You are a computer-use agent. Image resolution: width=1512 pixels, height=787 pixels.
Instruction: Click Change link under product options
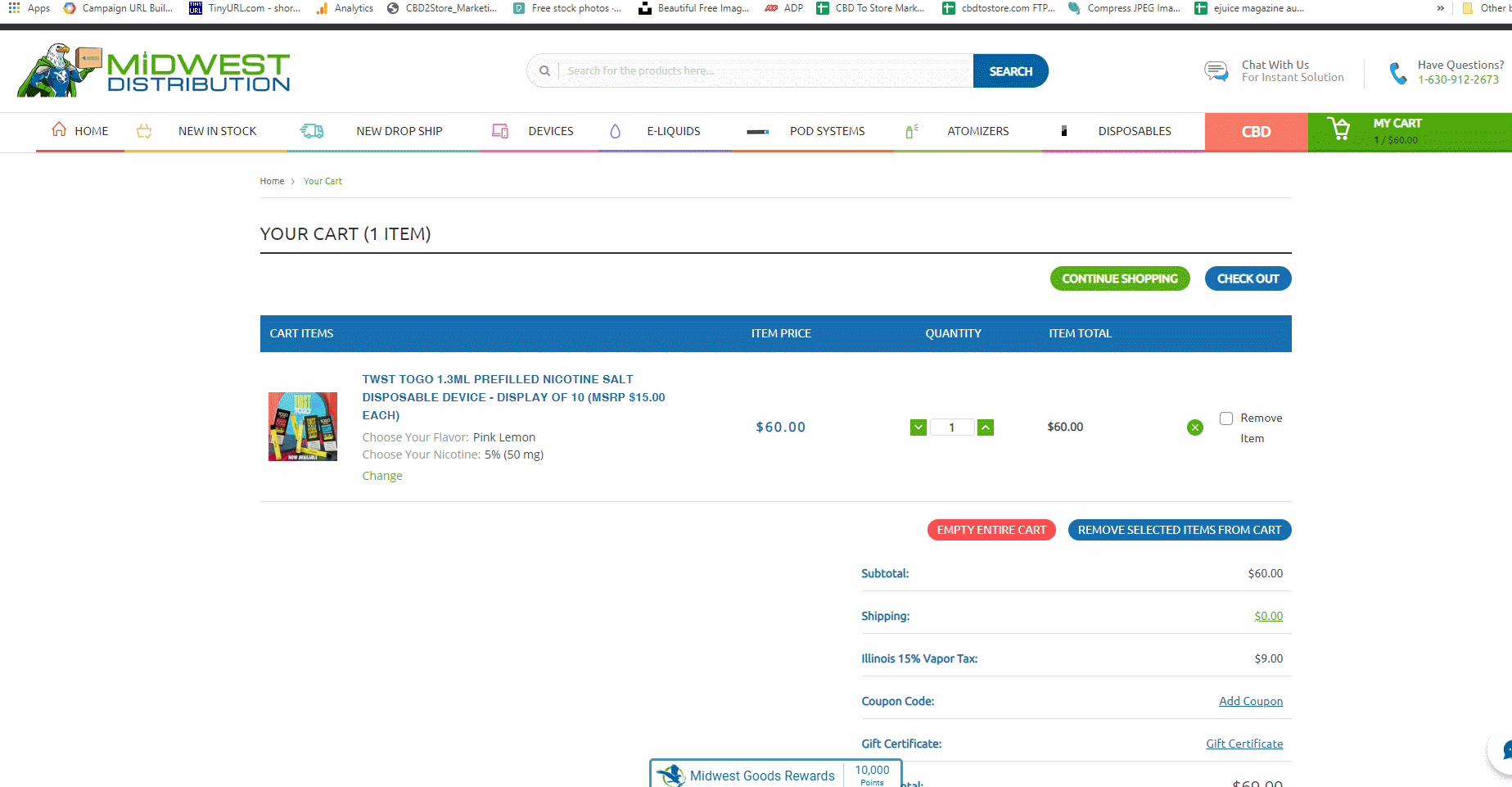(382, 476)
